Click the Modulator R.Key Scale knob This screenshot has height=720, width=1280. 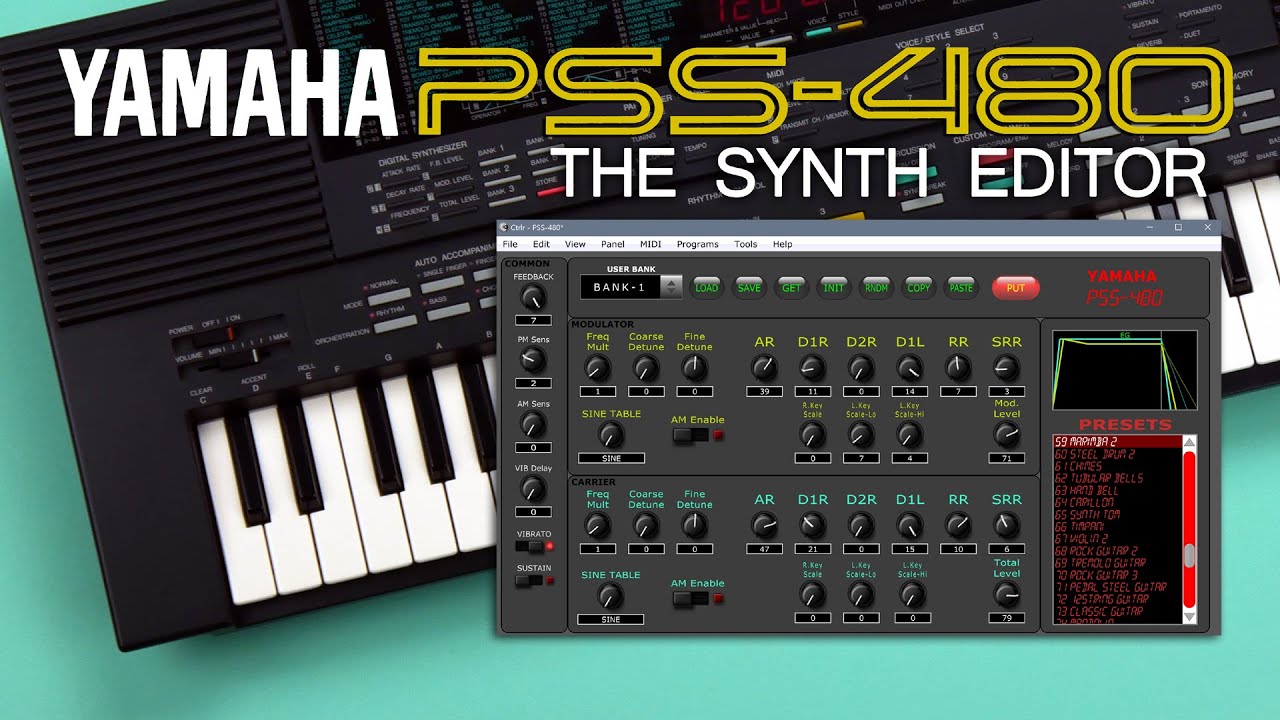(x=813, y=434)
